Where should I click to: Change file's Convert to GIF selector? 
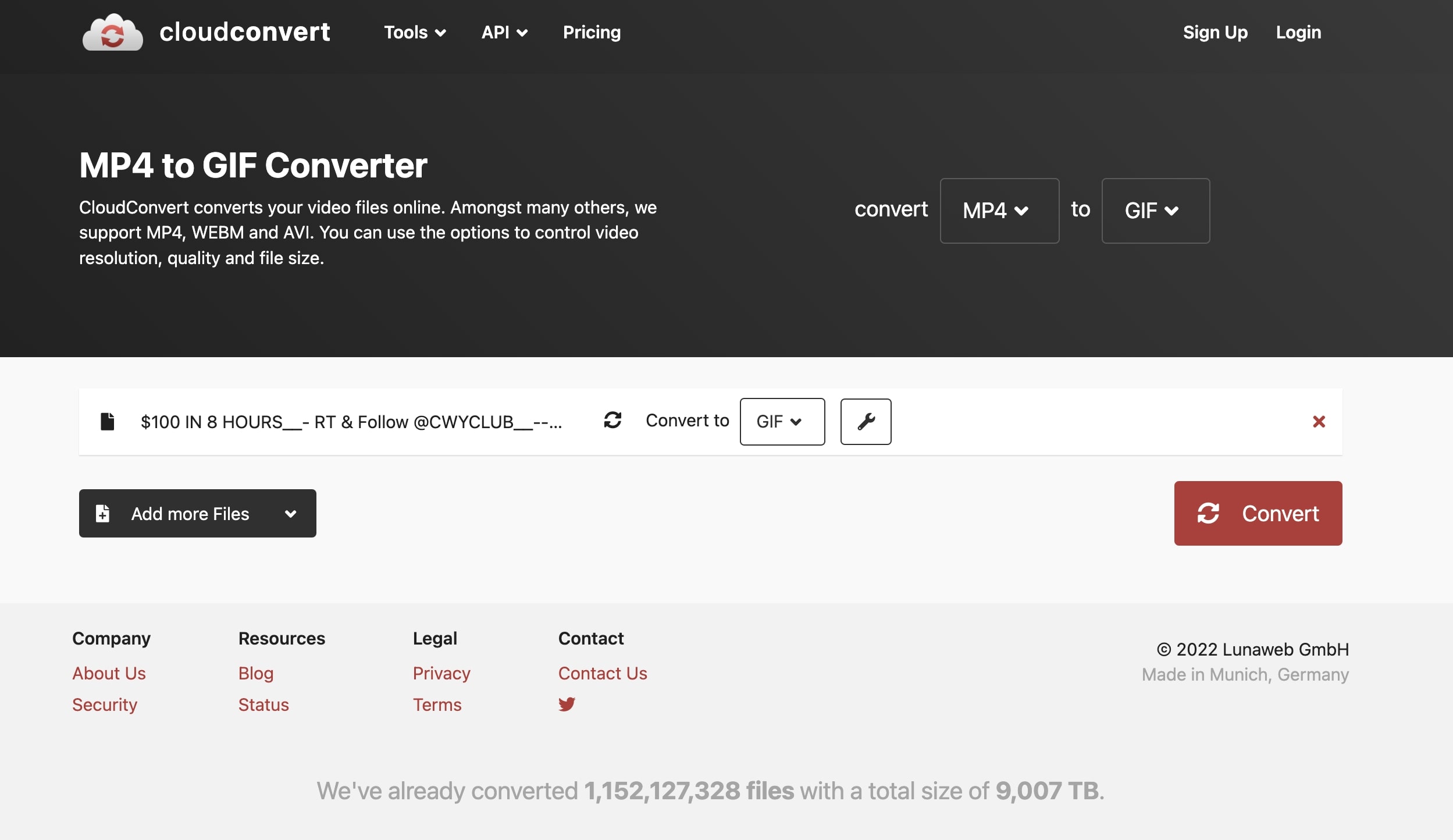tap(781, 421)
